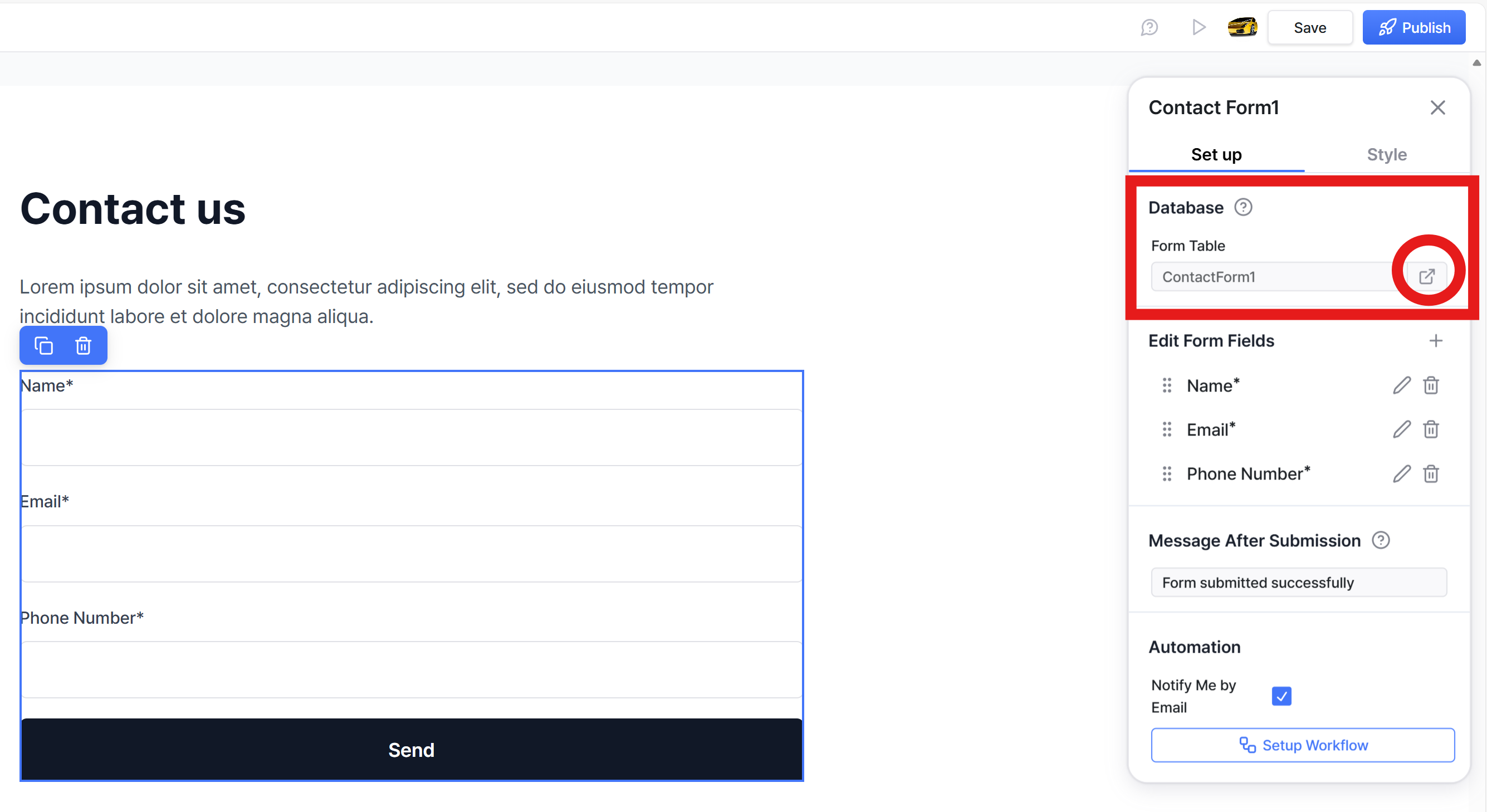Switch to the Style tab
1487x812 pixels.
(1387, 154)
